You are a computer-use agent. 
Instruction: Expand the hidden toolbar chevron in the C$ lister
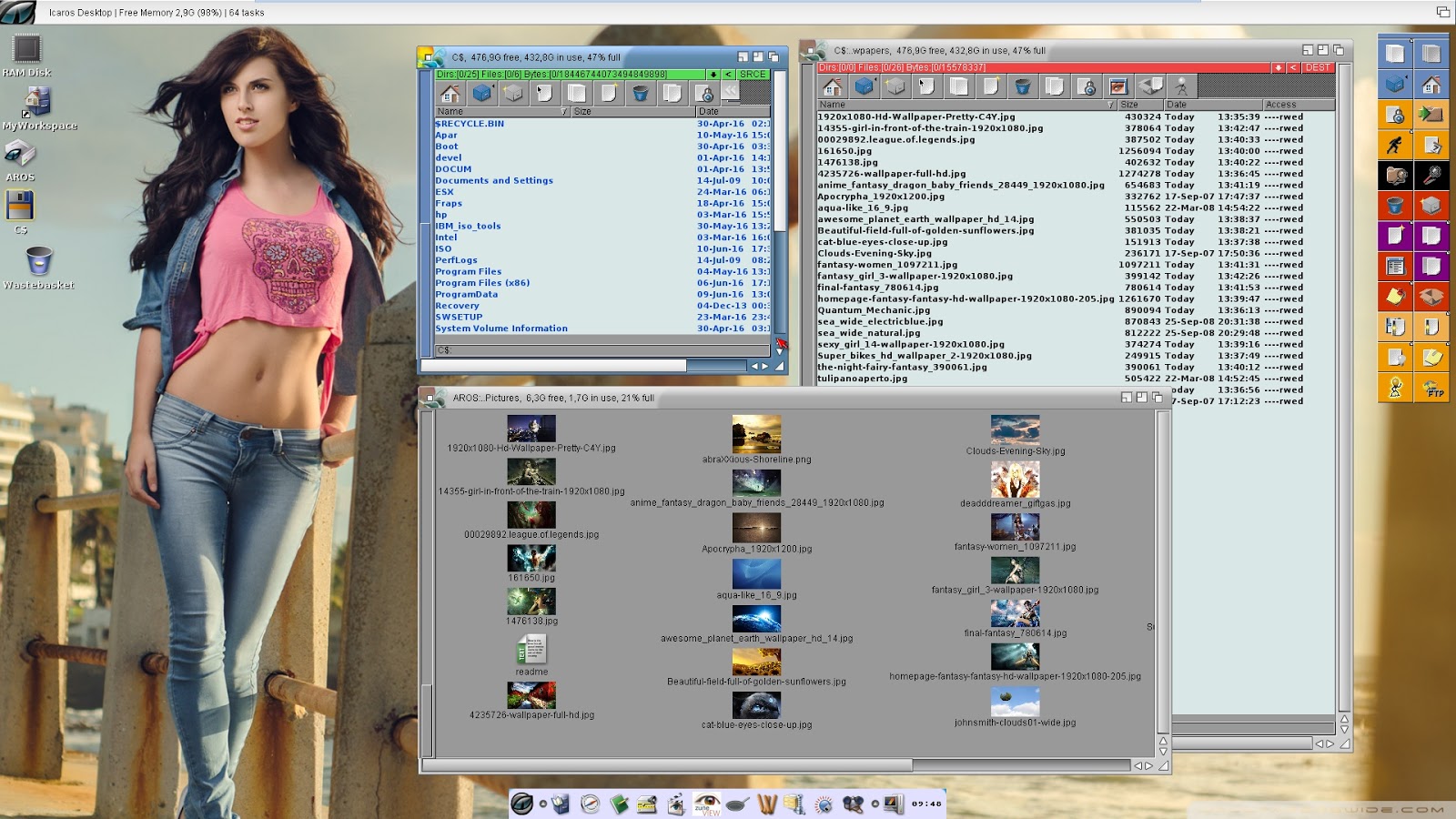(730, 93)
